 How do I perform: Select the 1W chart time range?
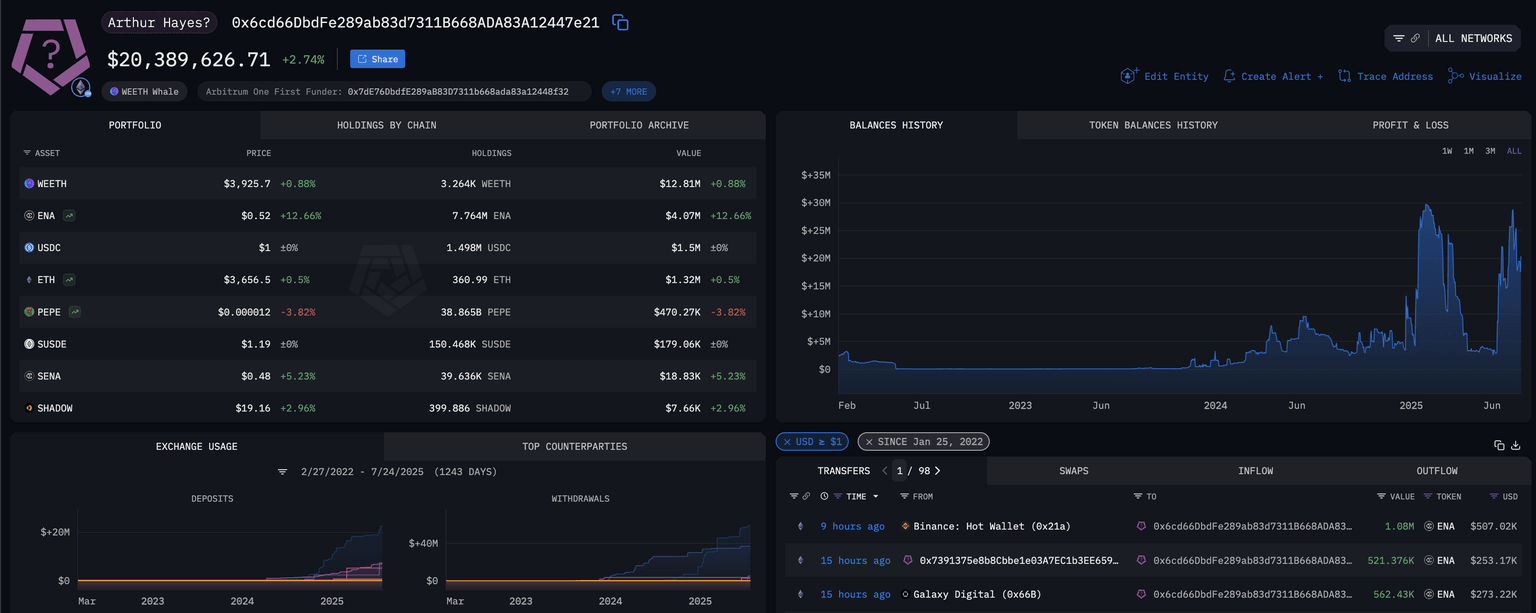pyautogui.click(x=1446, y=151)
